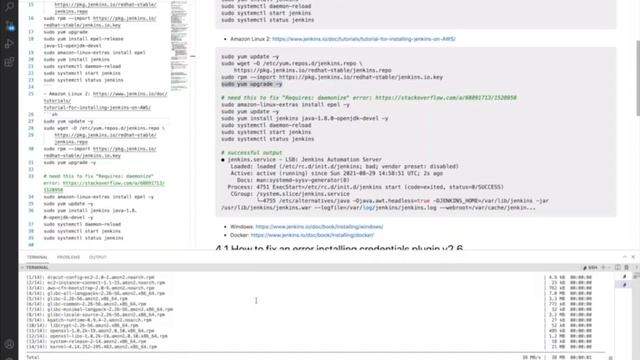640x360 pixels.
Task: Click '# successful output' comment in preview
Action: click(x=251, y=153)
